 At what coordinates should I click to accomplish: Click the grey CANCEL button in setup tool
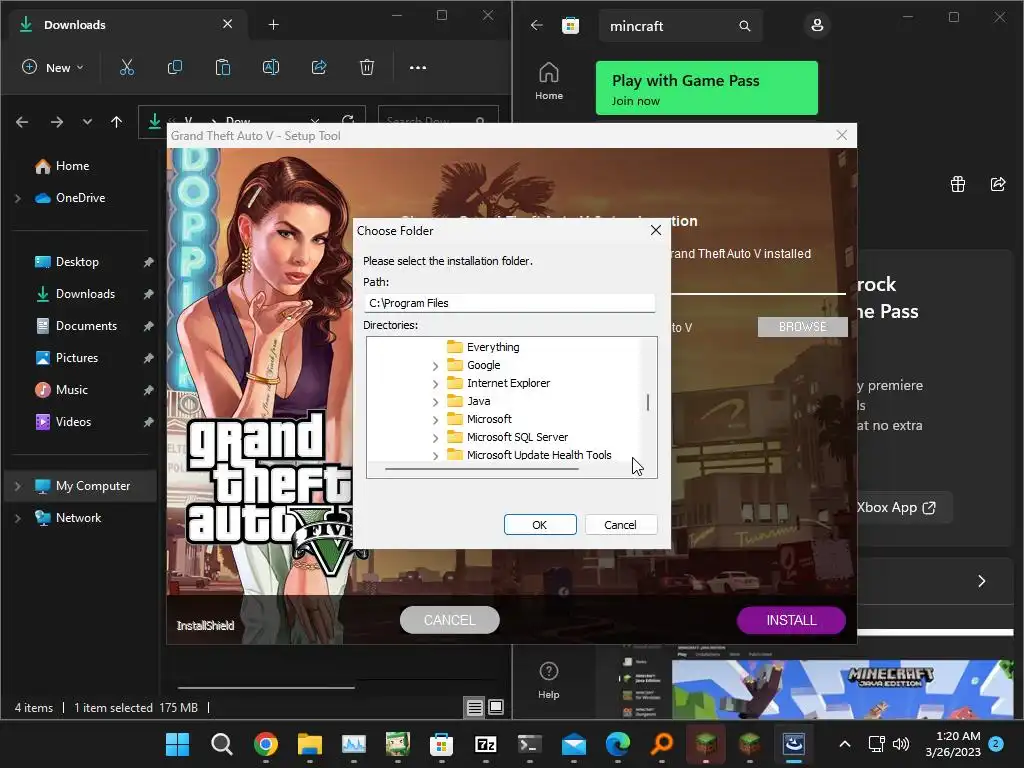(x=449, y=620)
